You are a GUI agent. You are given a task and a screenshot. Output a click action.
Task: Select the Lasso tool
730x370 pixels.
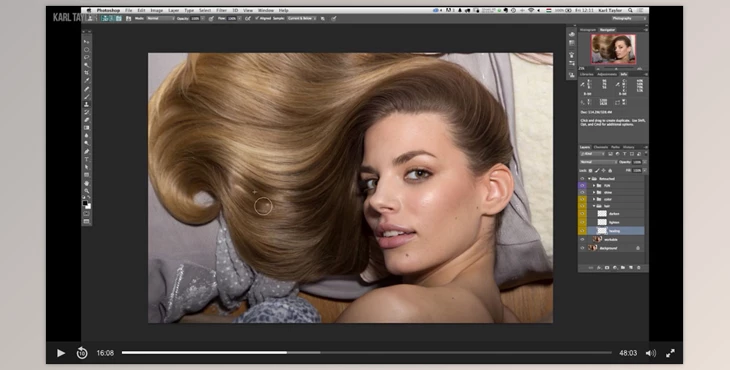pos(87,57)
